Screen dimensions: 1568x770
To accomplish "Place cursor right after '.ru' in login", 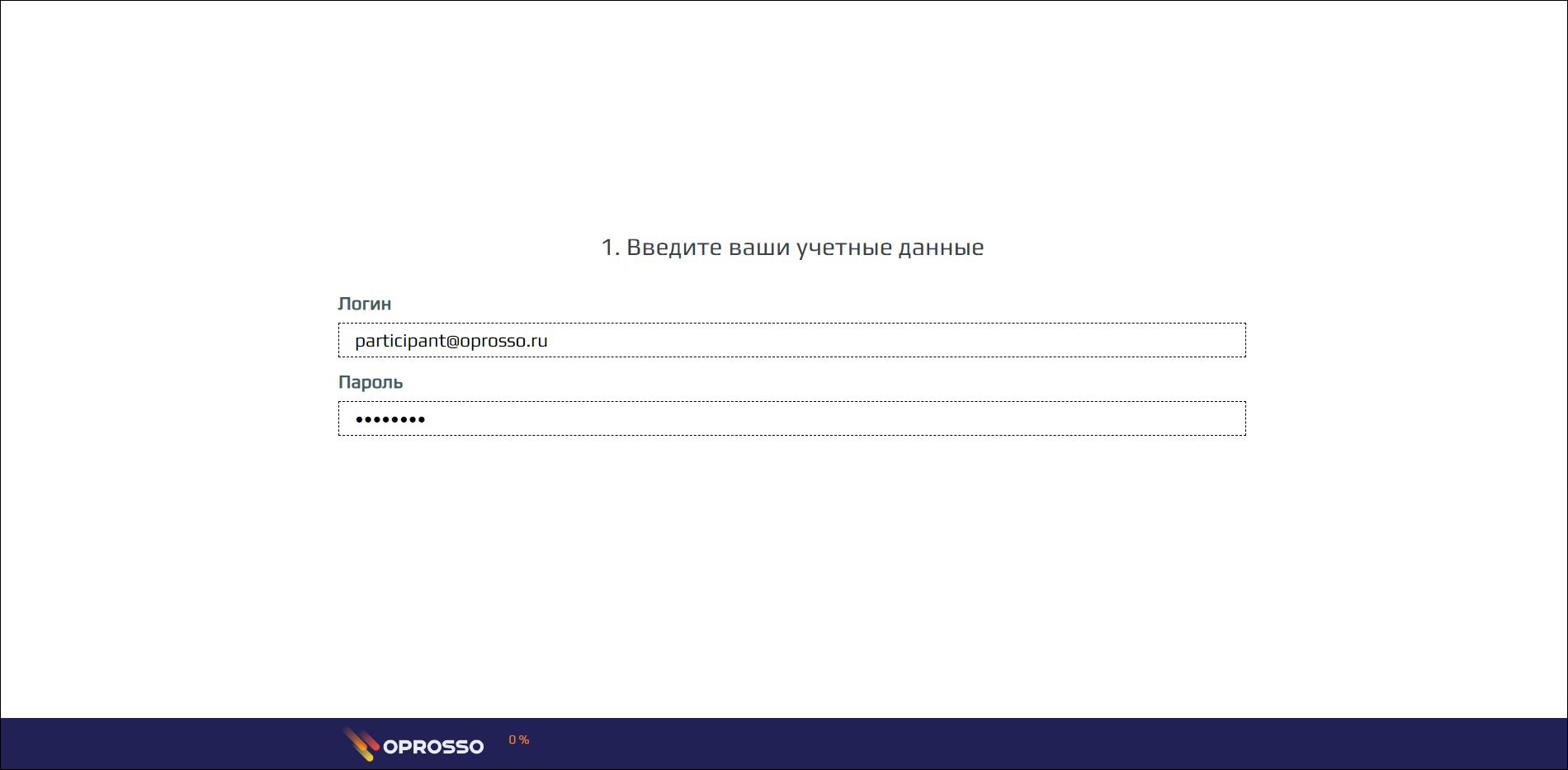I will pos(550,341).
